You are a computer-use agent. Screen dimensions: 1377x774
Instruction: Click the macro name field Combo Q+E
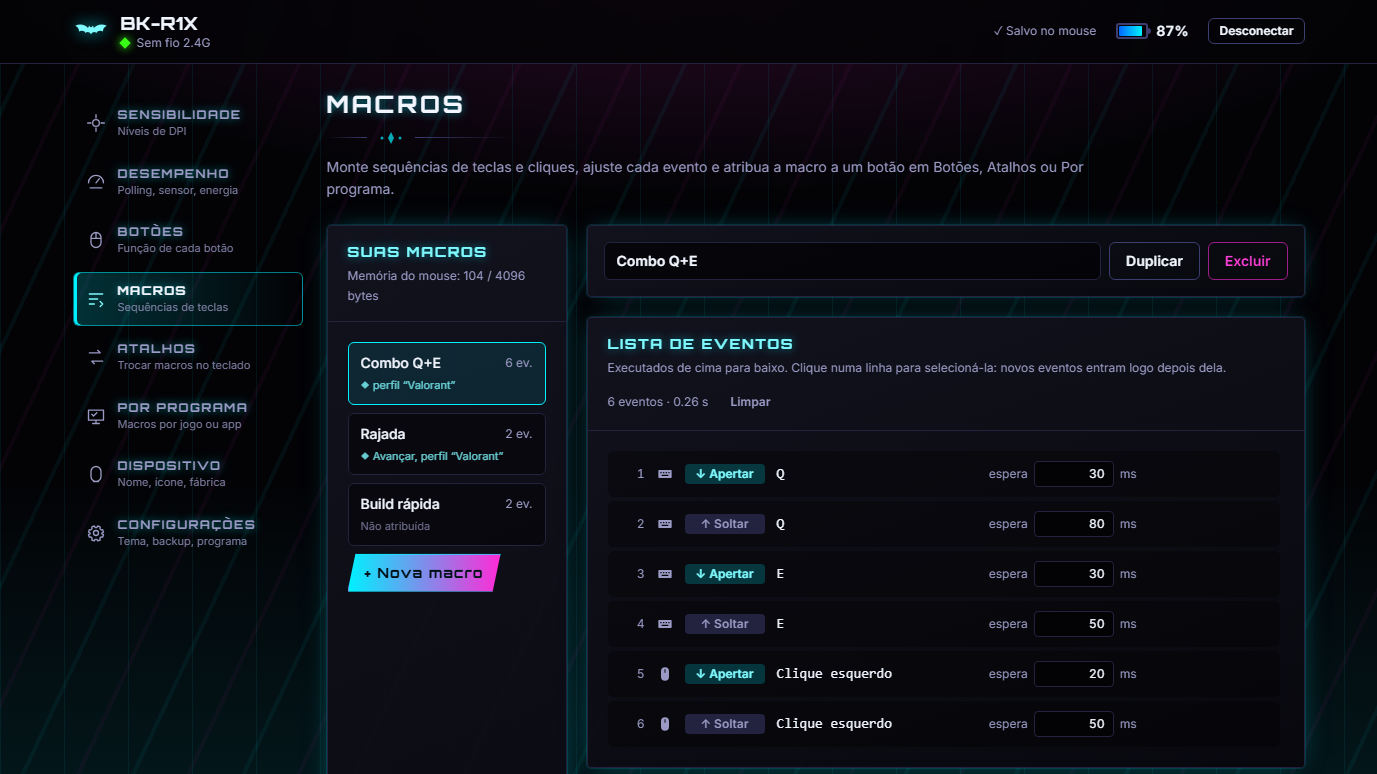(x=852, y=261)
